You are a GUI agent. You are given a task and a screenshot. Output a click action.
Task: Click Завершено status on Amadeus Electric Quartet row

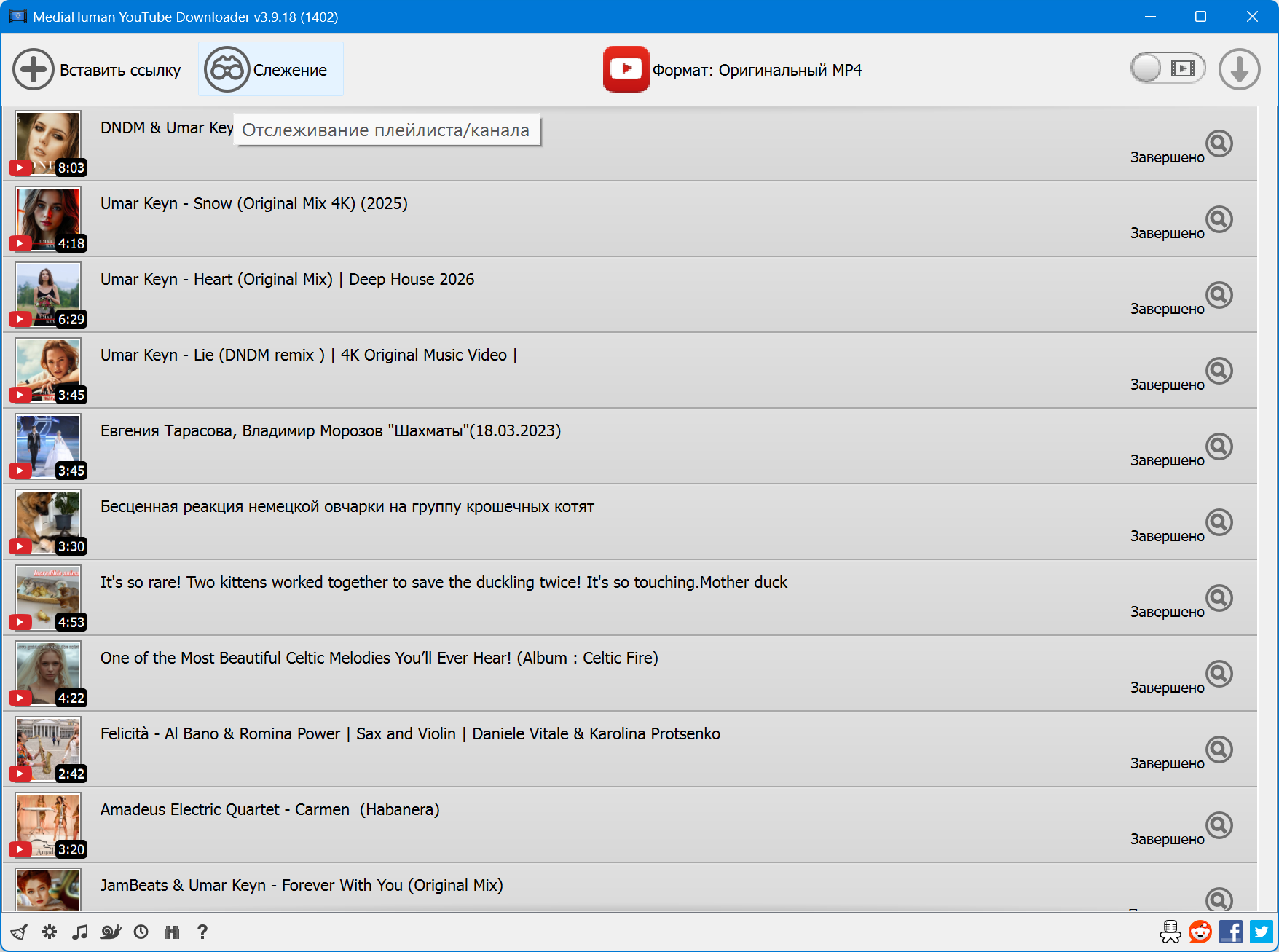(x=1167, y=839)
